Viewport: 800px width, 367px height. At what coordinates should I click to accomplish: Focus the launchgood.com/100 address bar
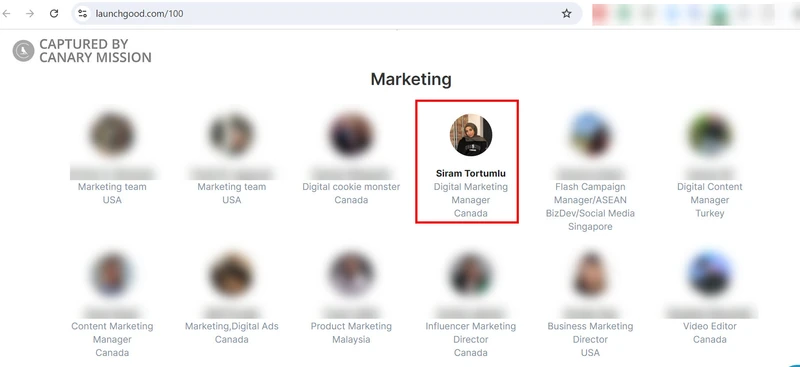click(327, 14)
